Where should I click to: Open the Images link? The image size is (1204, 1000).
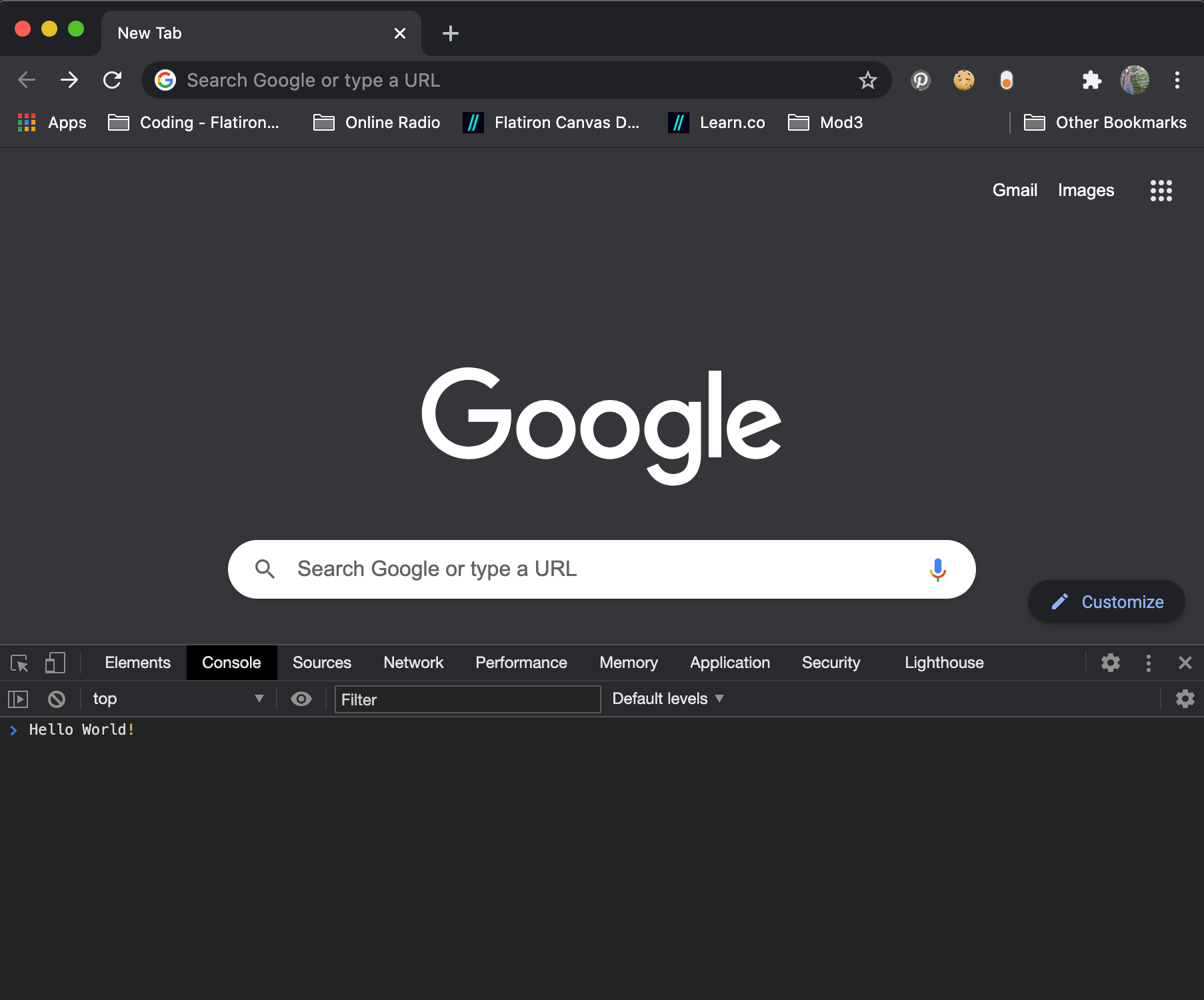coord(1086,190)
